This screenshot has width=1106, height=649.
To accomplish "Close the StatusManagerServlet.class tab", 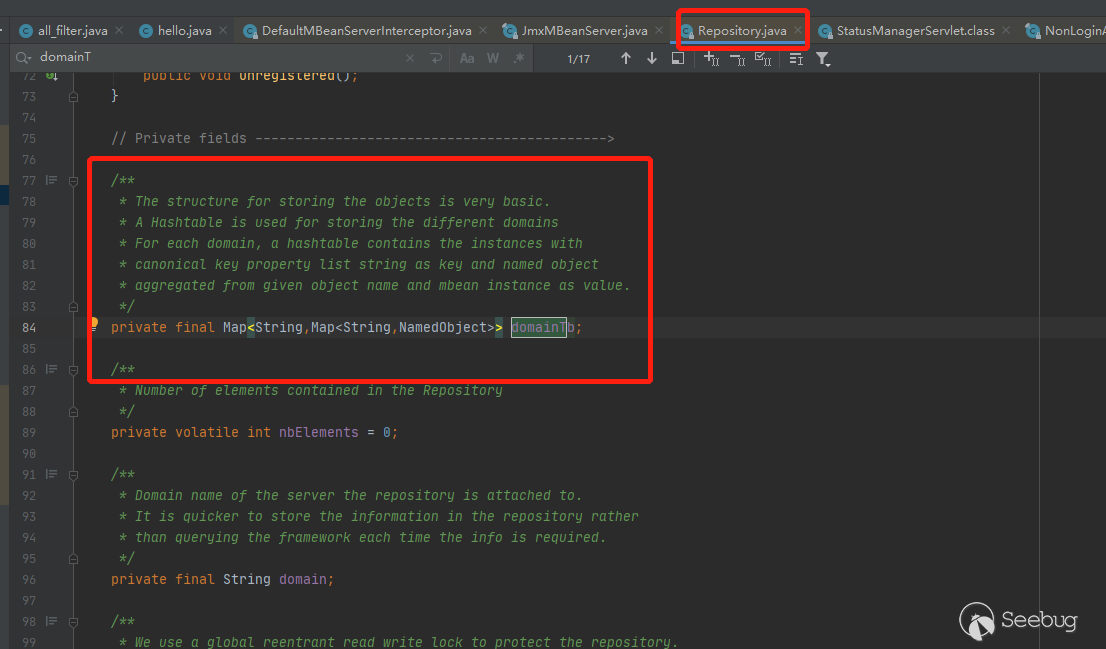I will [x=1006, y=30].
